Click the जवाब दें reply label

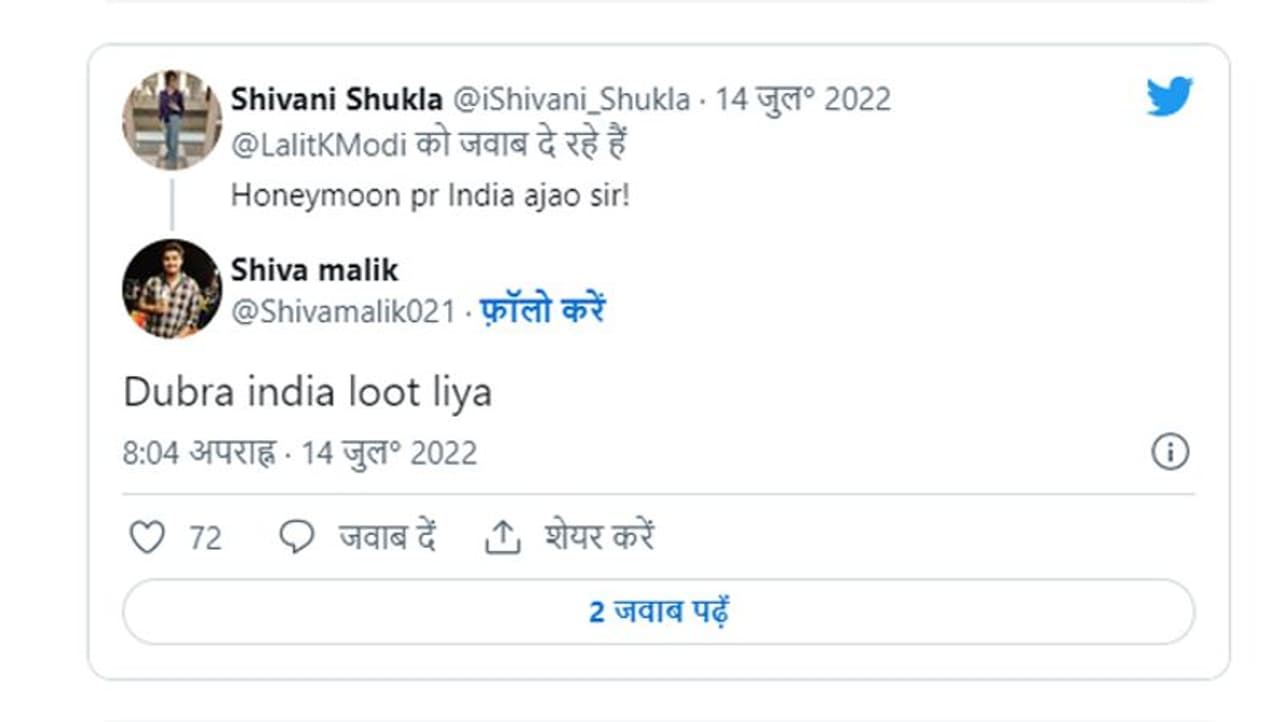pyautogui.click(x=387, y=538)
